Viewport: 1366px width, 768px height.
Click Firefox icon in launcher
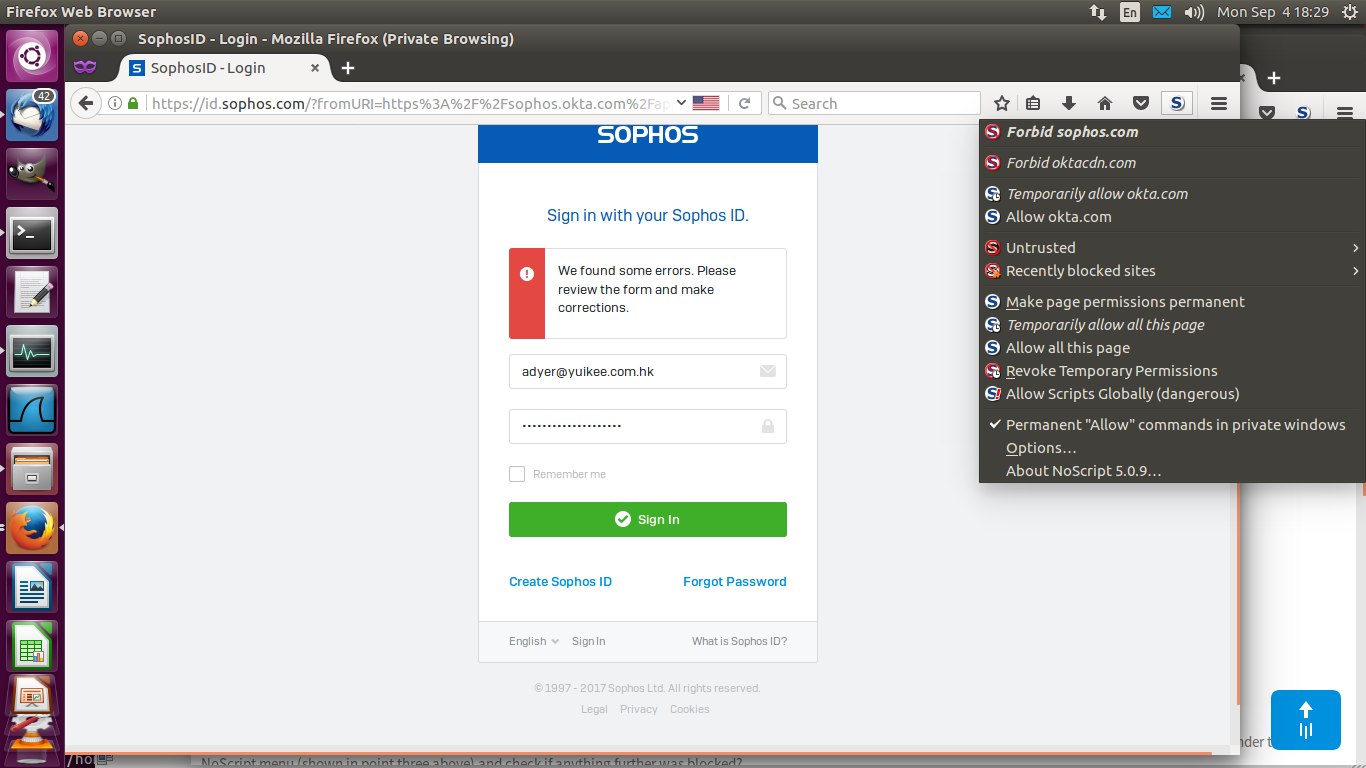pyautogui.click(x=32, y=528)
